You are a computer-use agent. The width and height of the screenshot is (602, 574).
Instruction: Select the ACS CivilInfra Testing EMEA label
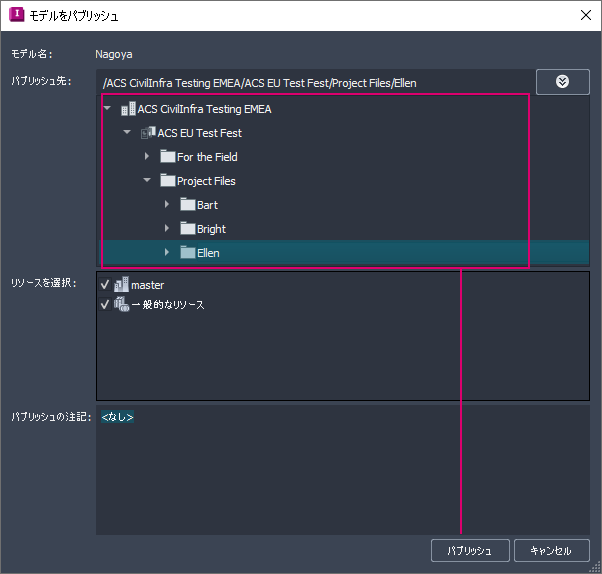[204, 109]
